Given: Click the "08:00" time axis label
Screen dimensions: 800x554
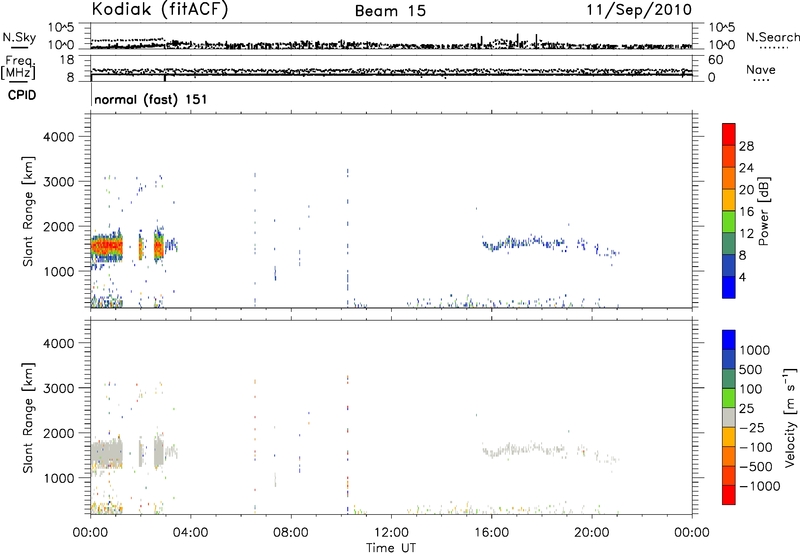Looking at the screenshot, I should [x=291, y=533].
